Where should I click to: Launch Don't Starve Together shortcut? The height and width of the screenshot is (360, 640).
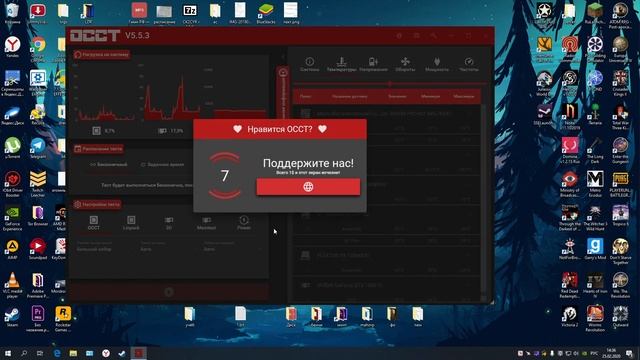[x=620, y=251]
